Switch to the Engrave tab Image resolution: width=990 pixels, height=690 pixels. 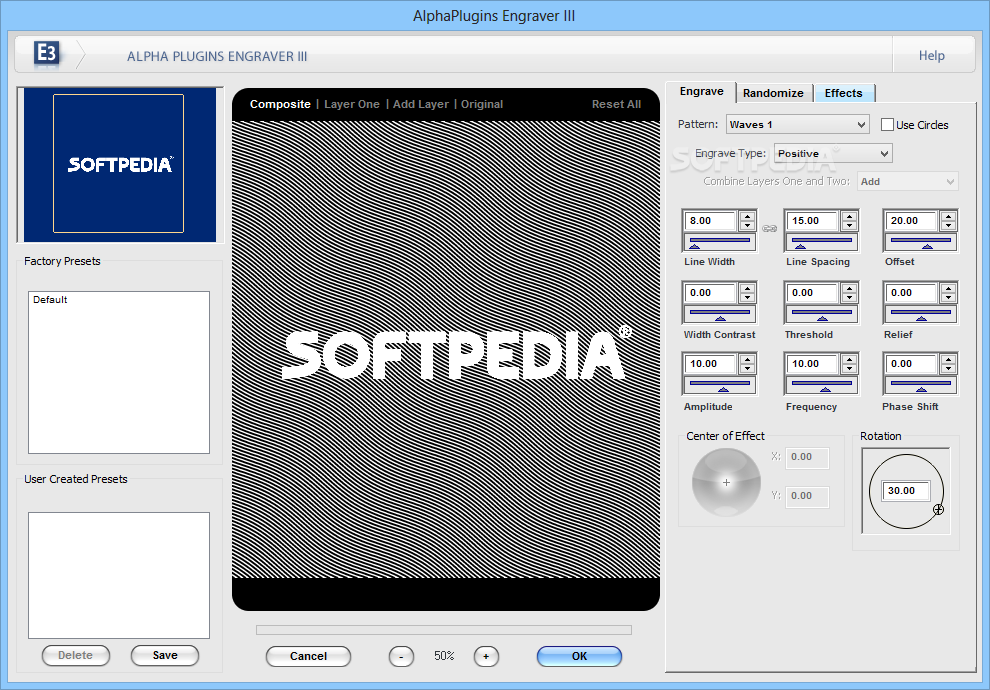point(701,92)
